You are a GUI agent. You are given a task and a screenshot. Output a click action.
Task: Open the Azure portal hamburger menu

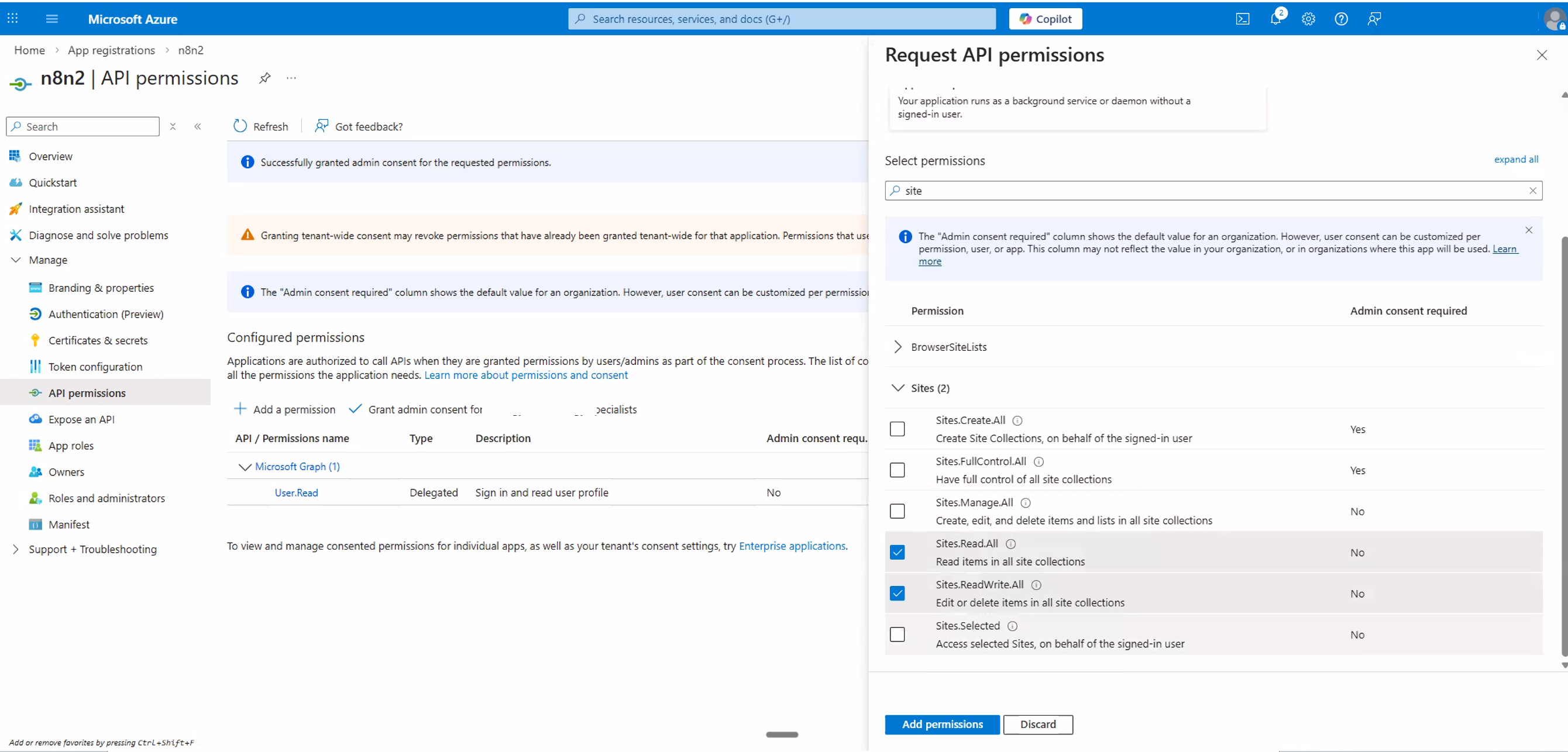(x=51, y=19)
